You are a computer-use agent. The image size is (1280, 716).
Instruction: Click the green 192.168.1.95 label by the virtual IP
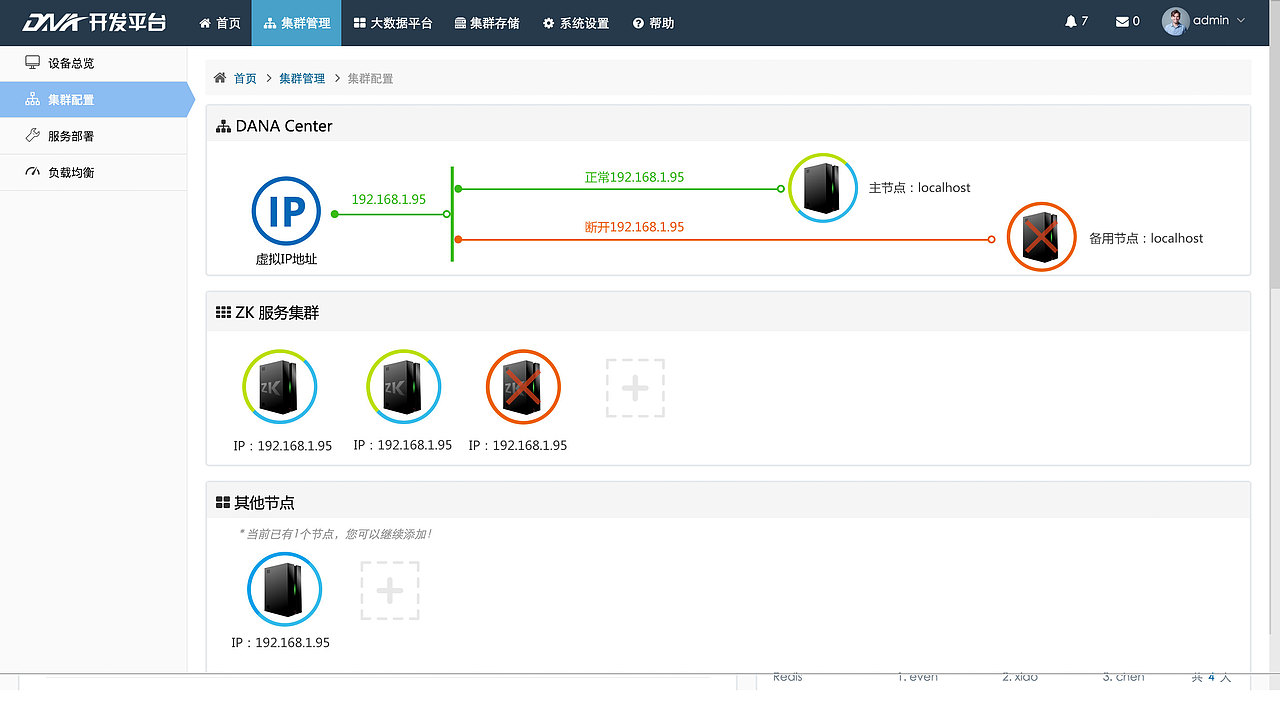(x=389, y=199)
